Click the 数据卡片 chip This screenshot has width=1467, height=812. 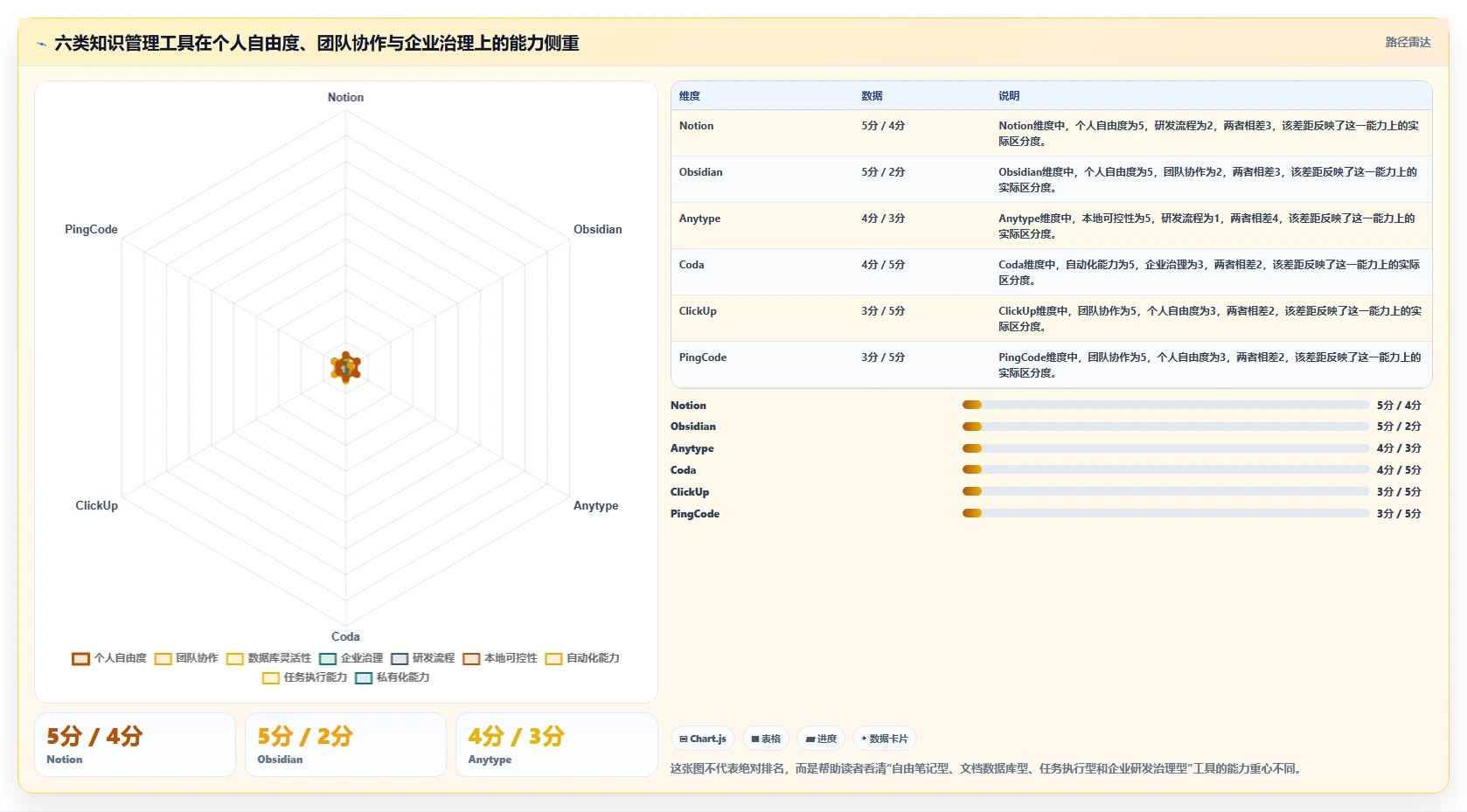click(885, 739)
